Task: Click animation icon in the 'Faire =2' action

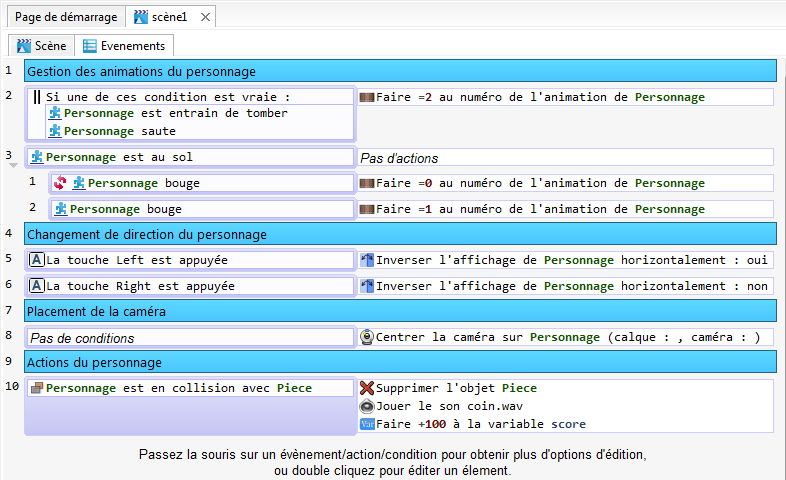Action: tap(367, 97)
